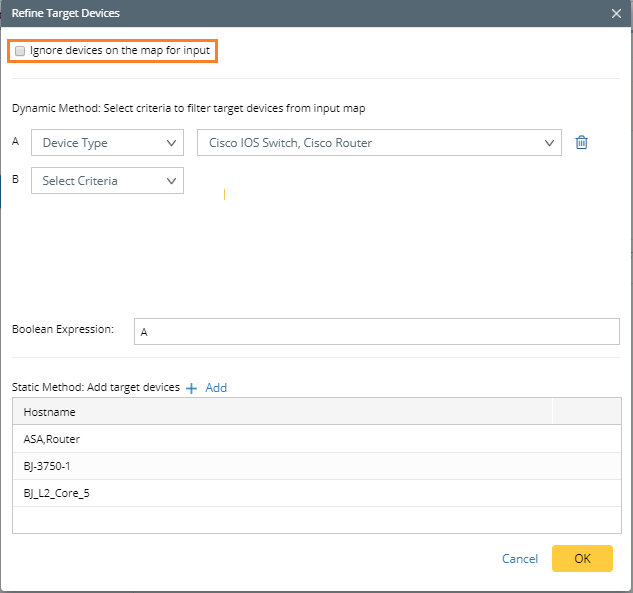This screenshot has height=593, width=633.
Task: Cancel the dialog
Action: [x=520, y=558]
